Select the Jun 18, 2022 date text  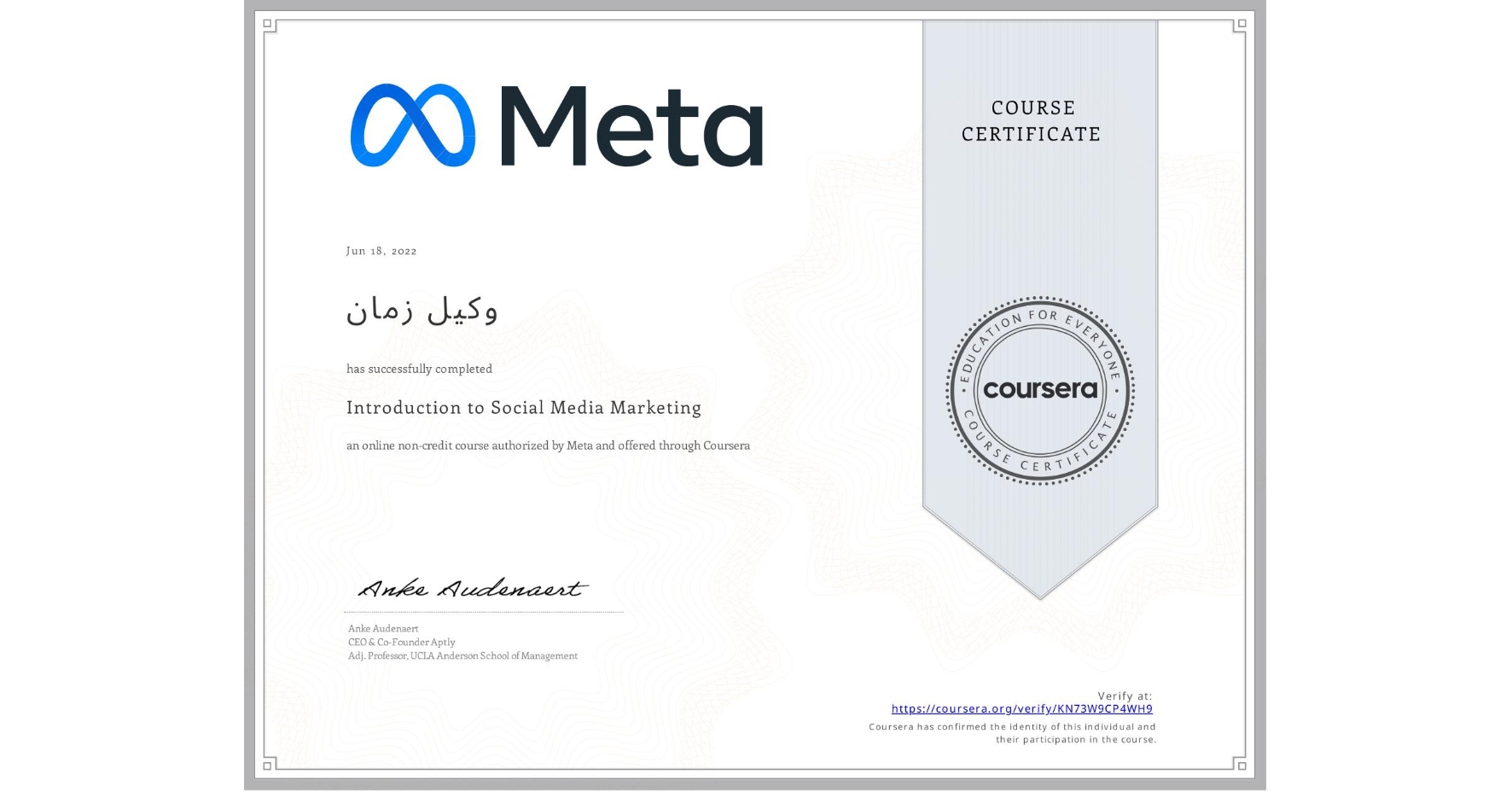(x=381, y=251)
